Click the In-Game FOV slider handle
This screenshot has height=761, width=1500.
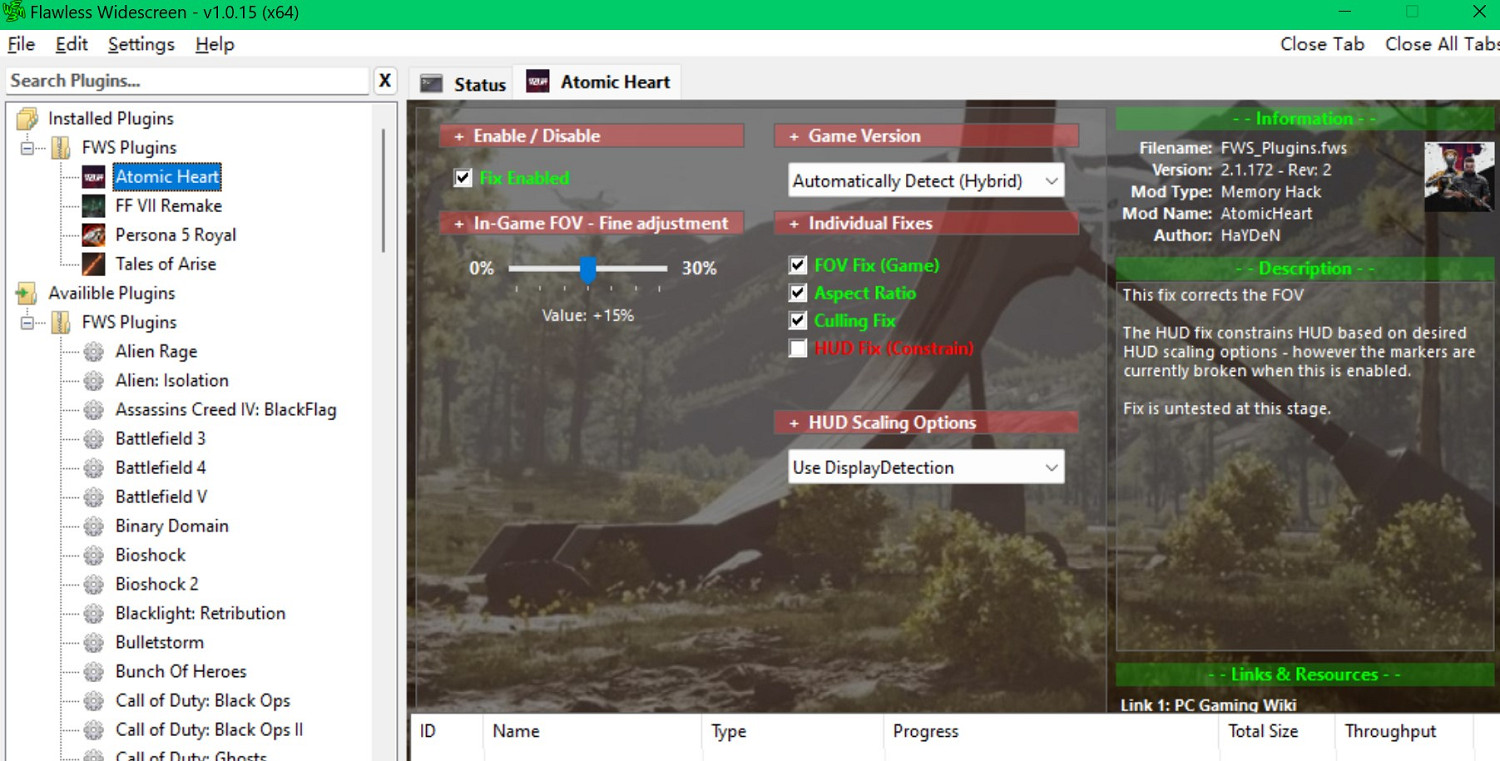[588, 269]
